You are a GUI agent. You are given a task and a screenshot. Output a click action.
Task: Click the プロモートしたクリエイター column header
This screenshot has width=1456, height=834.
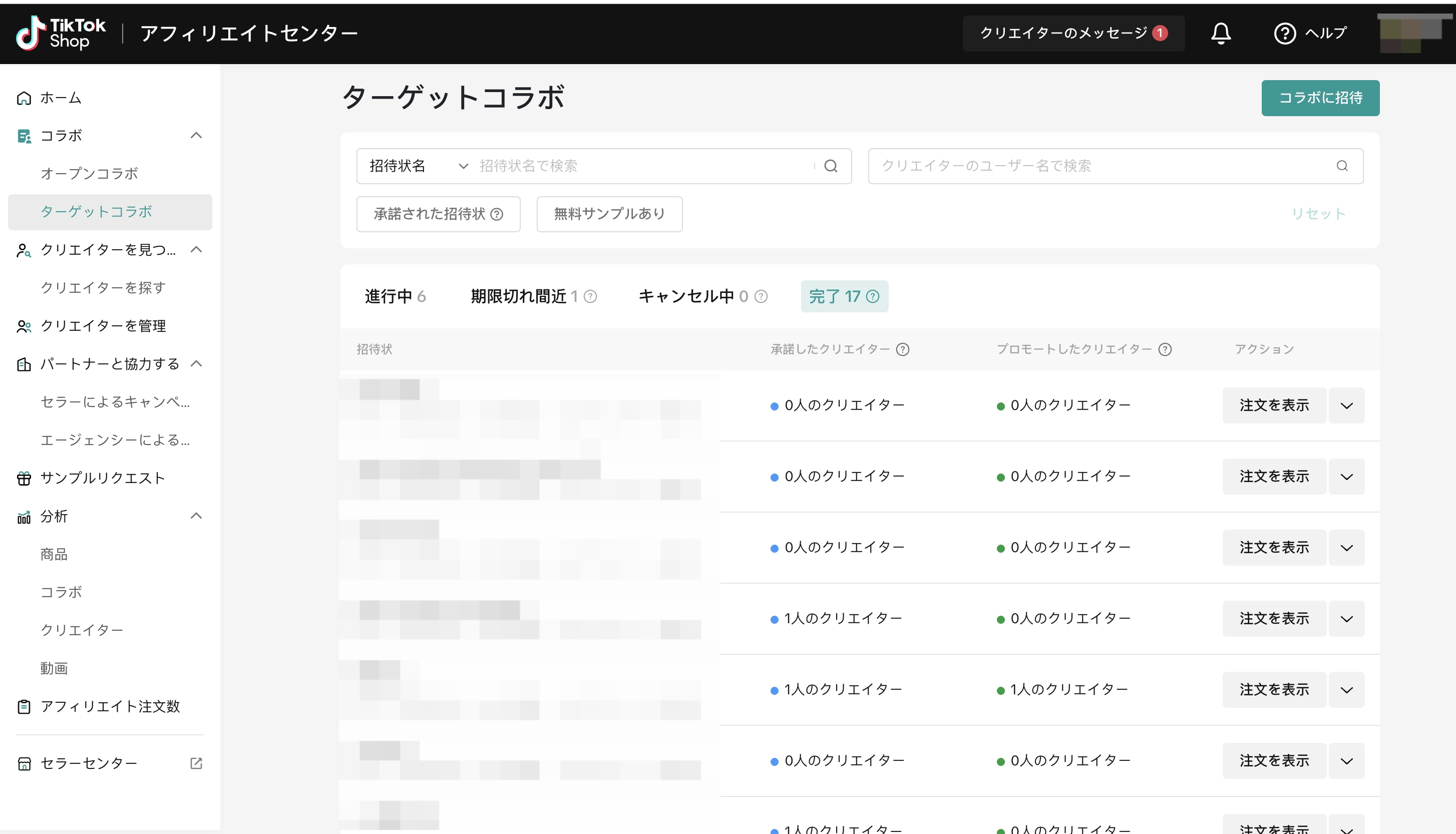pyautogui.click(x=1074, y=349)
